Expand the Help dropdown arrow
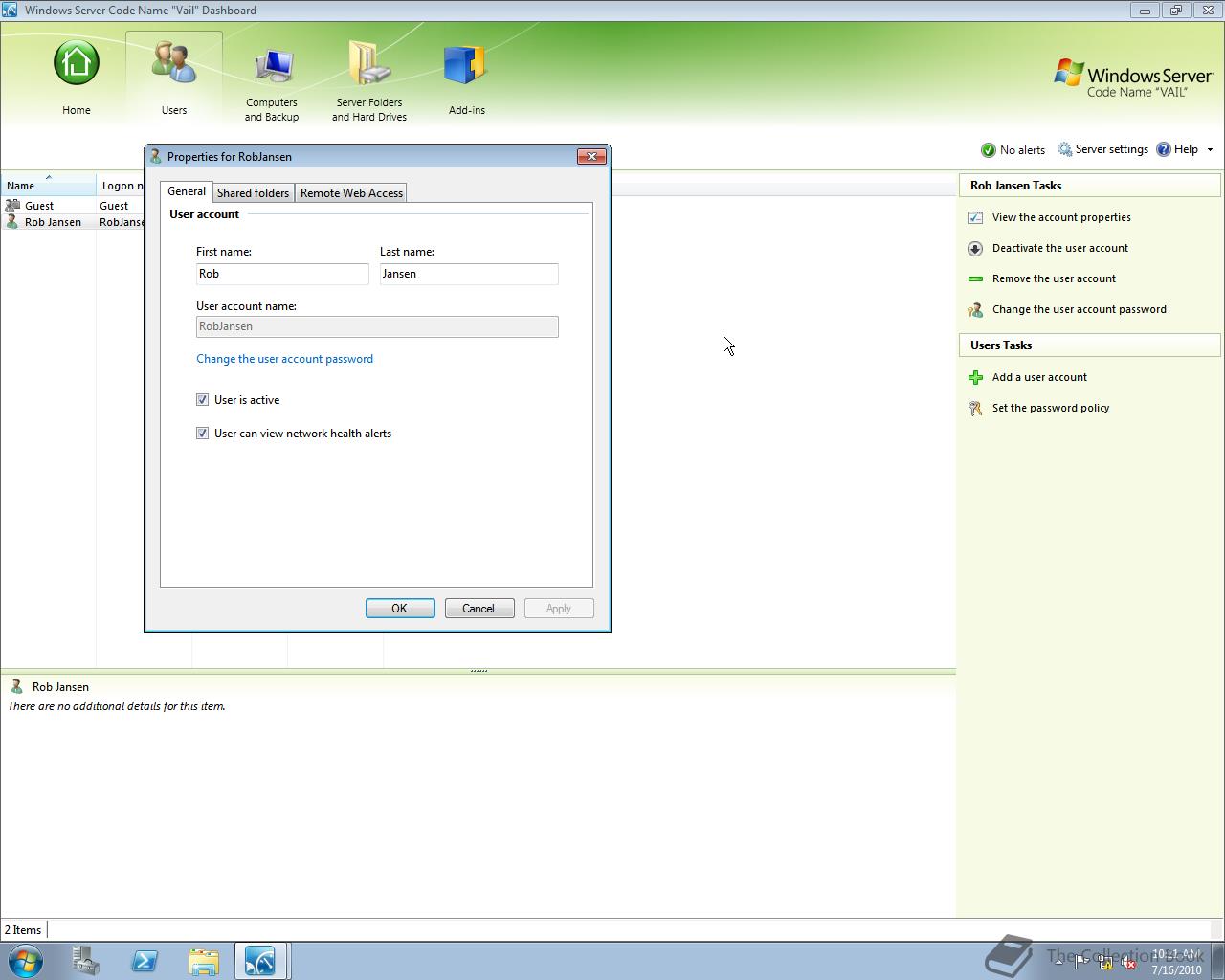 point(1210,150)
